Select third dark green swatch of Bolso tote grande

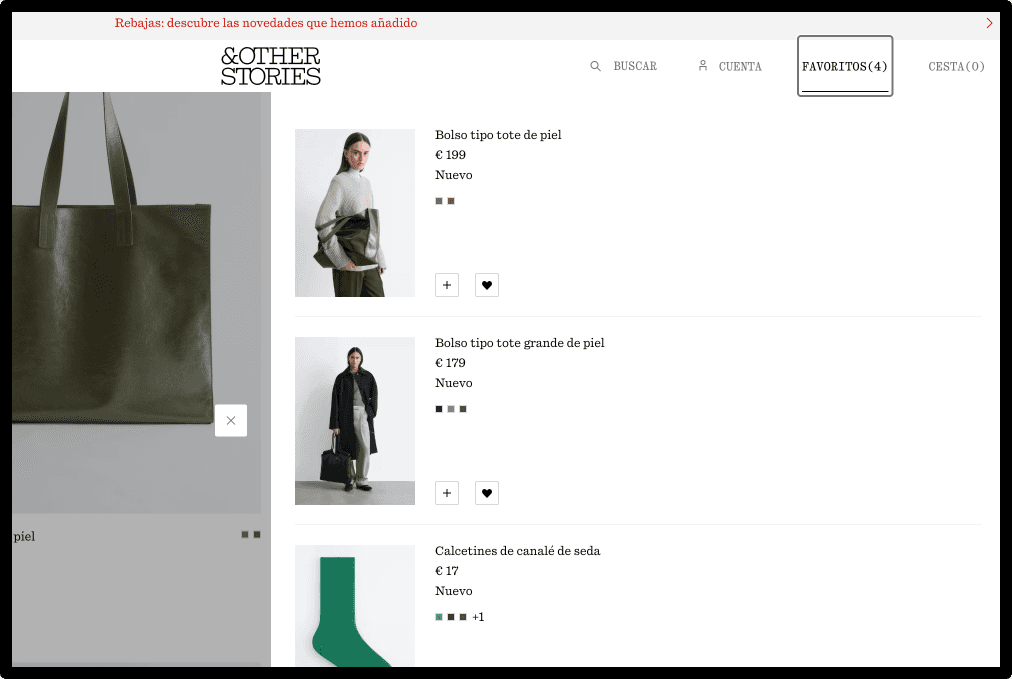[x=463, y=409]
